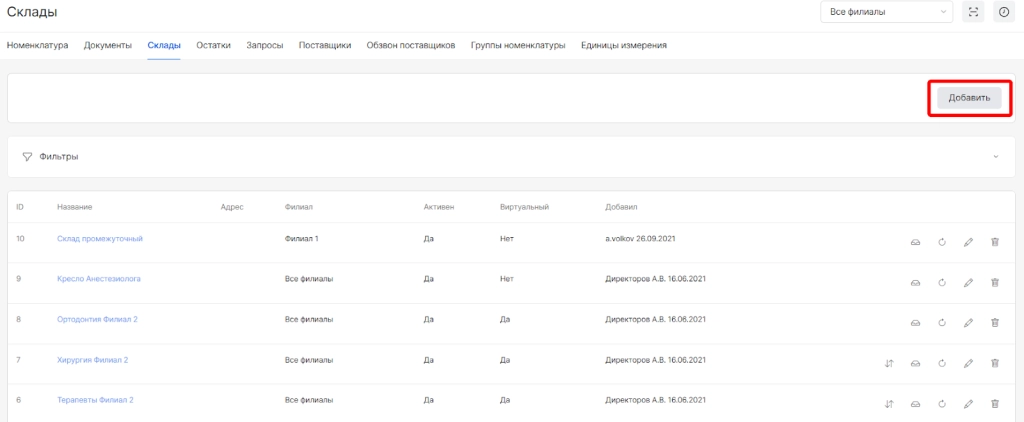Click transfer arrows icon for Хирургия Филиал 2
Image resolution: width=1024 pixels, height=422 pixels.
point(889,363)
